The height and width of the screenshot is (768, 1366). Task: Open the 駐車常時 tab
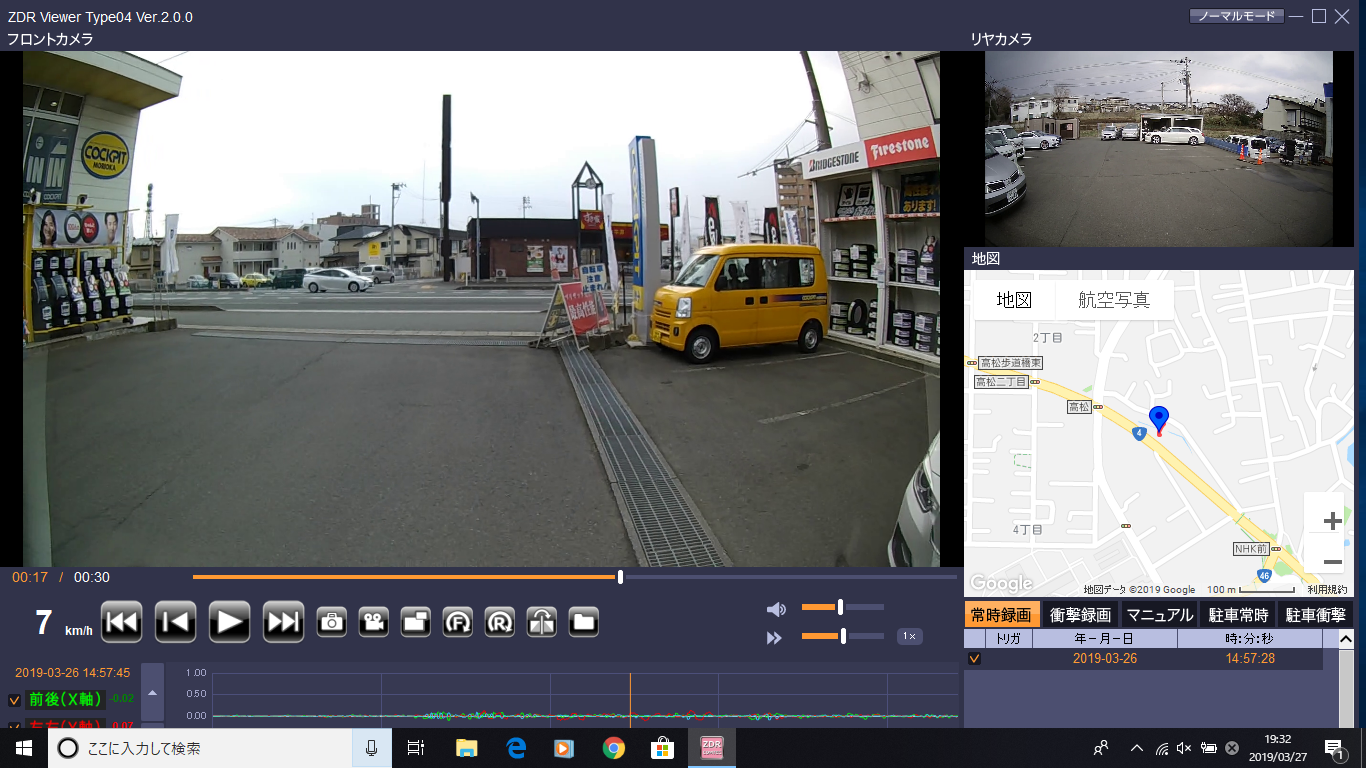(1237, 615)
